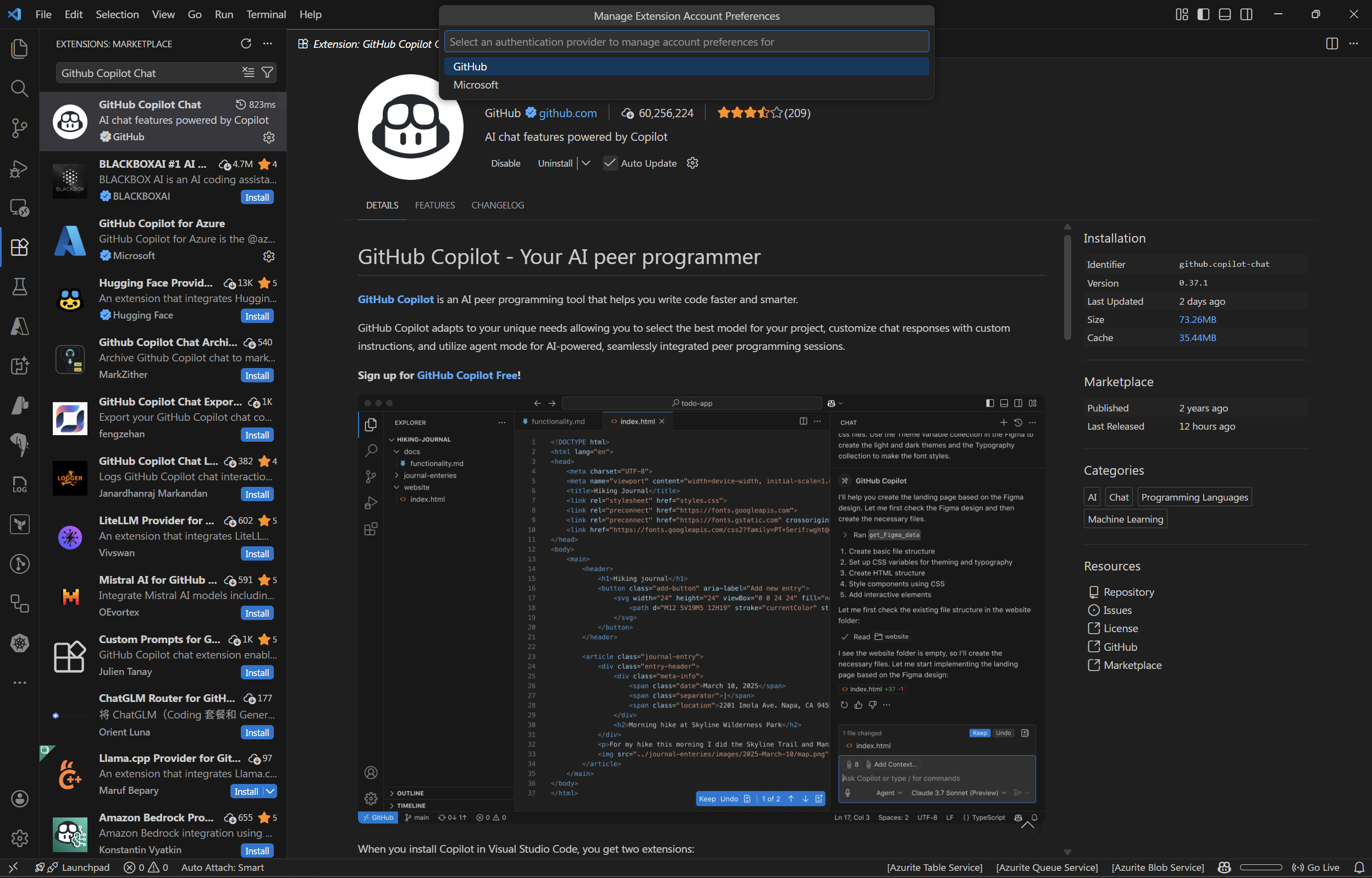The width and height of the screenshot is (1372, 878).
Task: Clear extensions search results
Action: tap(249, 73)
